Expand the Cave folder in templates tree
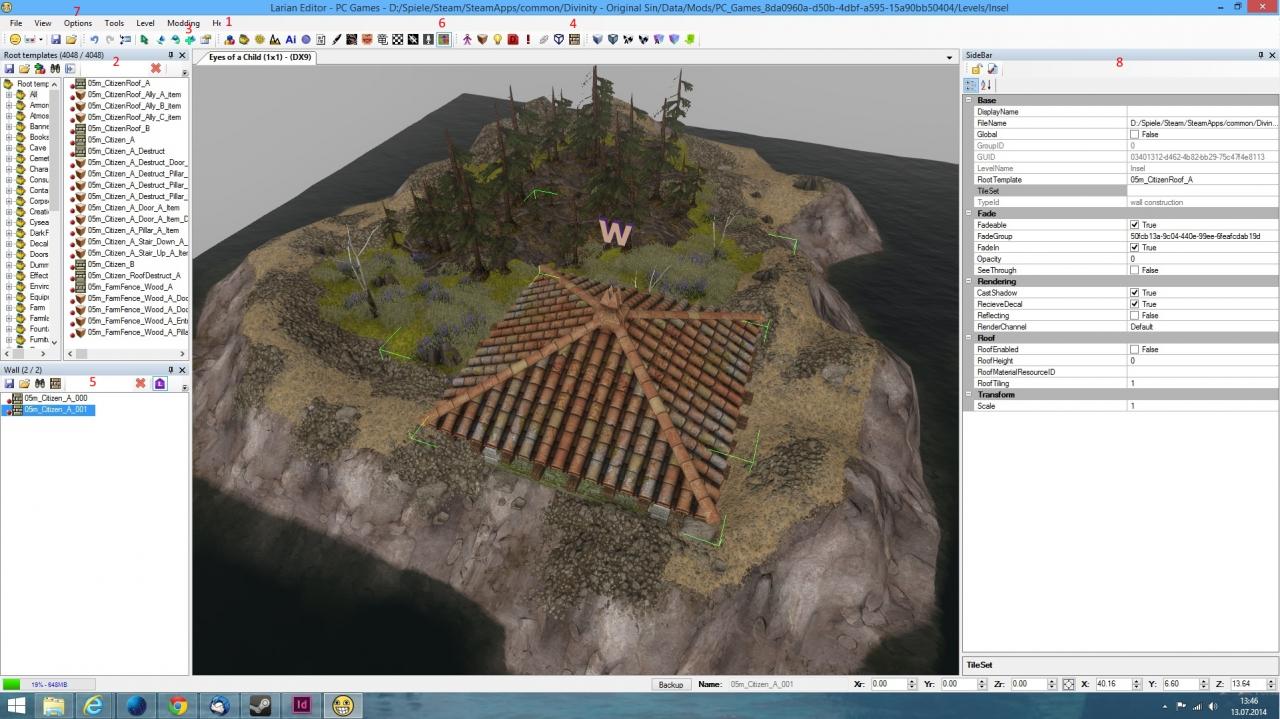 point(9,148)
